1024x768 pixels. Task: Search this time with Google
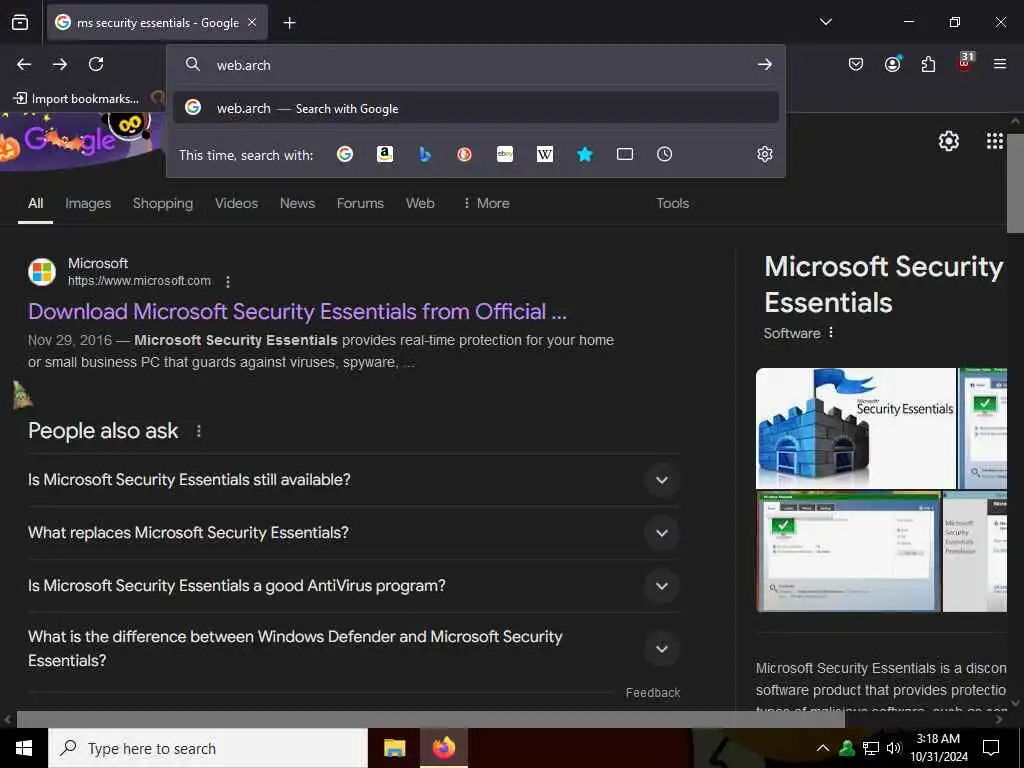345,154
